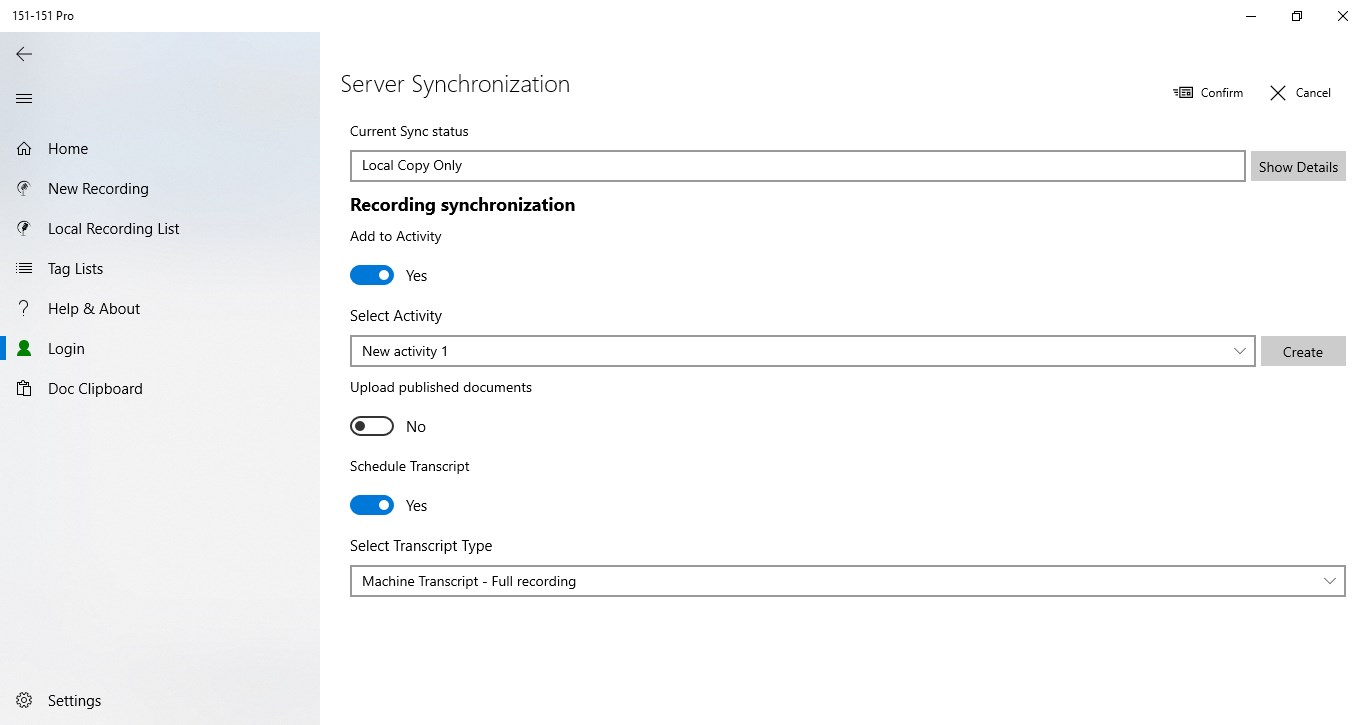1361x725 pixels.
Task: Click the back arrow icon
Action: [x=24, y=54]
